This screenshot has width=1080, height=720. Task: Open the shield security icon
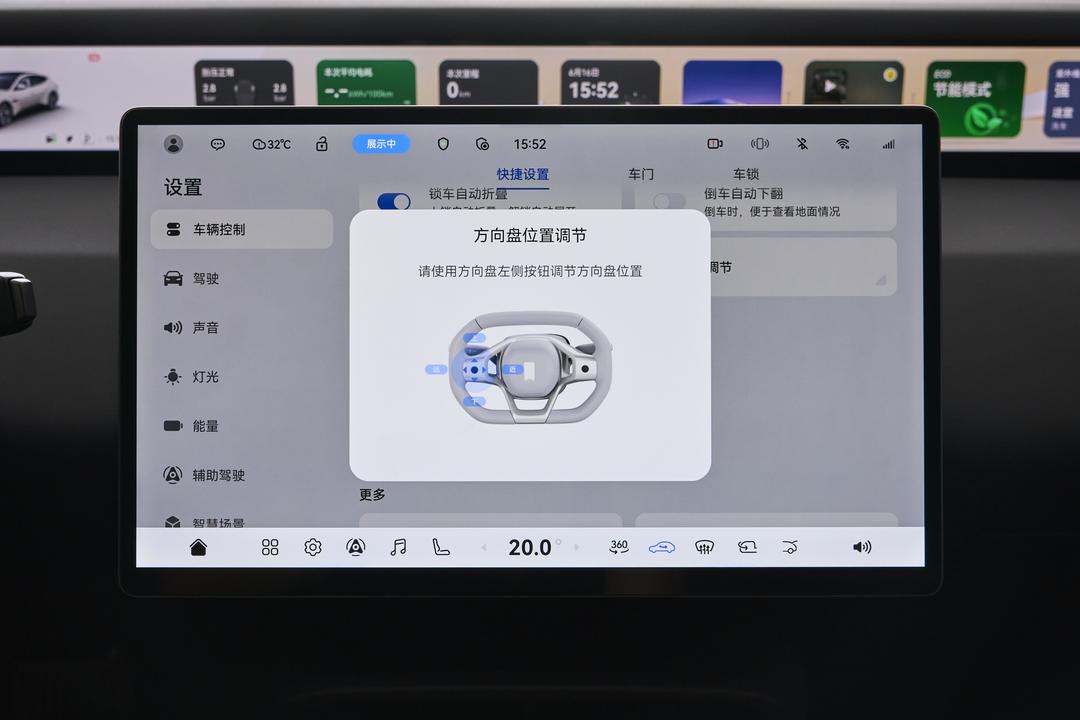pyautogui.click(x=443, y=144)
